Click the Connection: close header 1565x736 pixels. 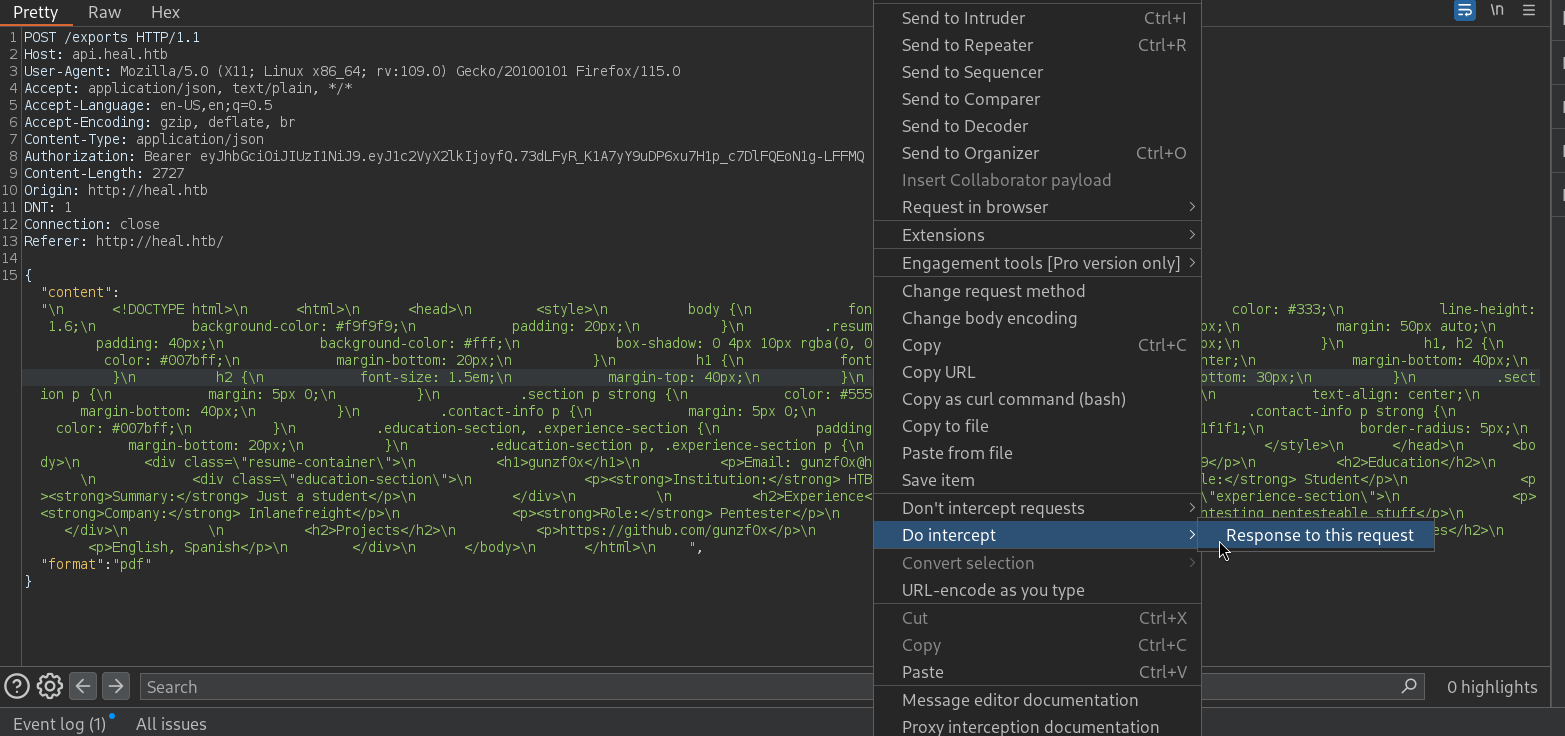92,224
